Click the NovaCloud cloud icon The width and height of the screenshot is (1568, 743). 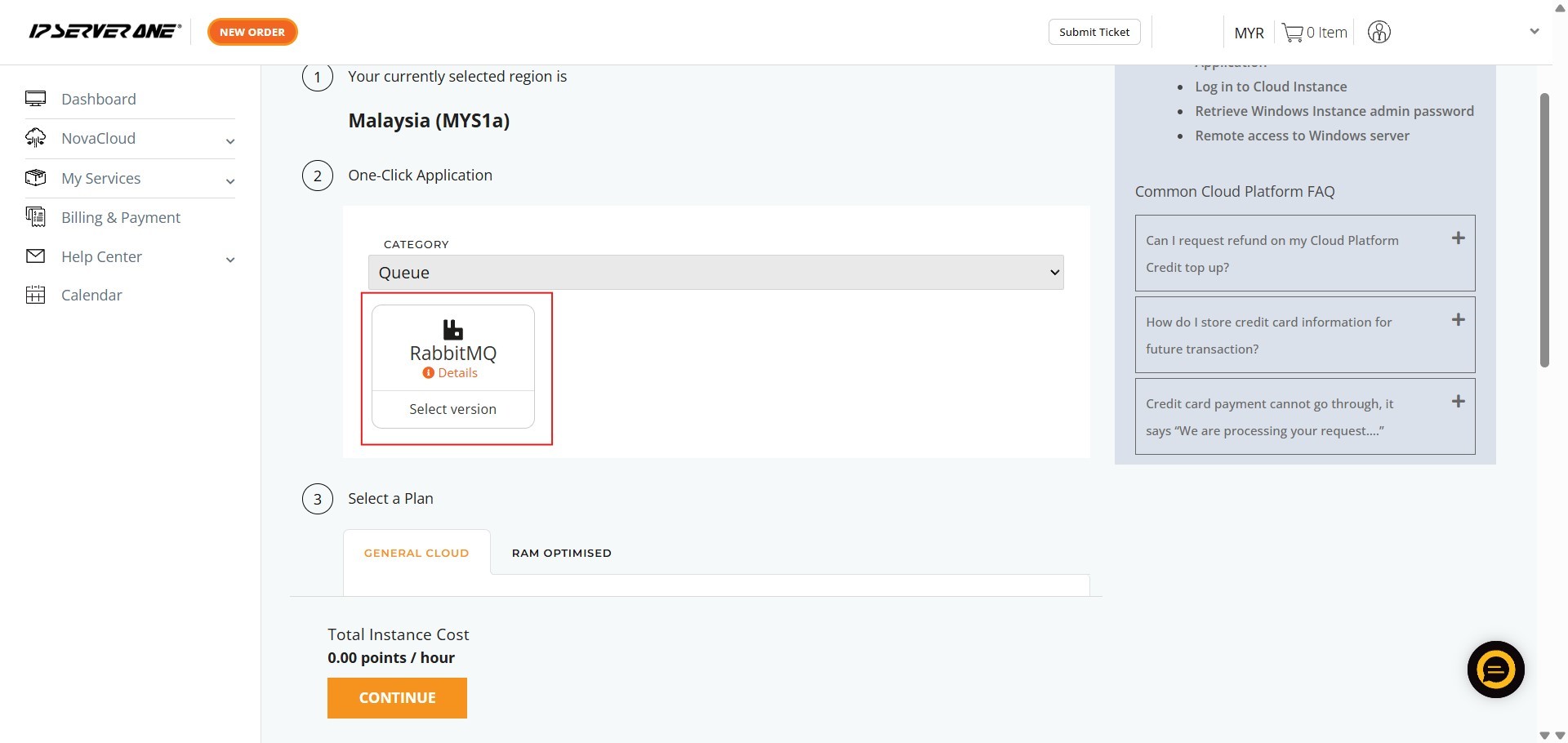(x=36, y=138)
